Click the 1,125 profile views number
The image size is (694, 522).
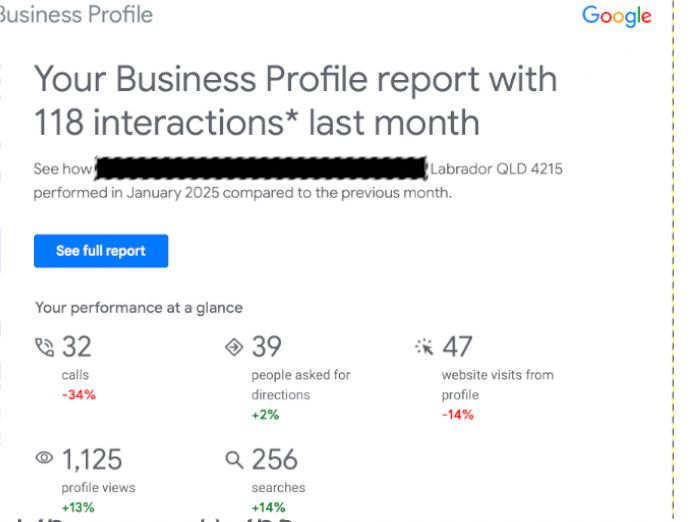coord(92,459)
